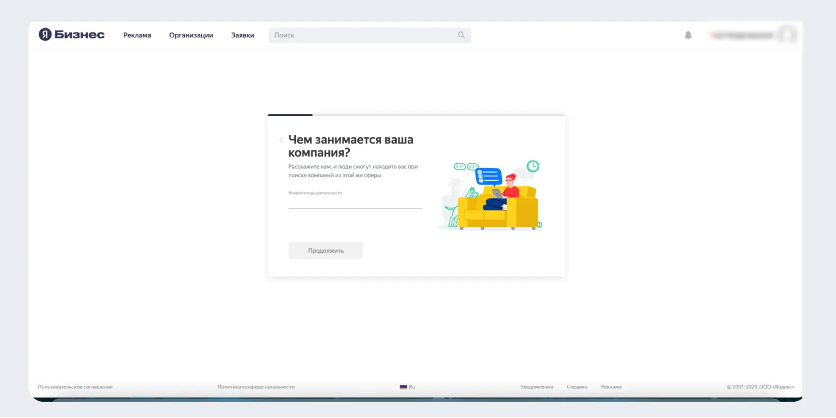Image resolution: width=836 pixels, height=418 pixels.
Task: Open the Политика конфиденциальности link
Action: tap(256, 386)
